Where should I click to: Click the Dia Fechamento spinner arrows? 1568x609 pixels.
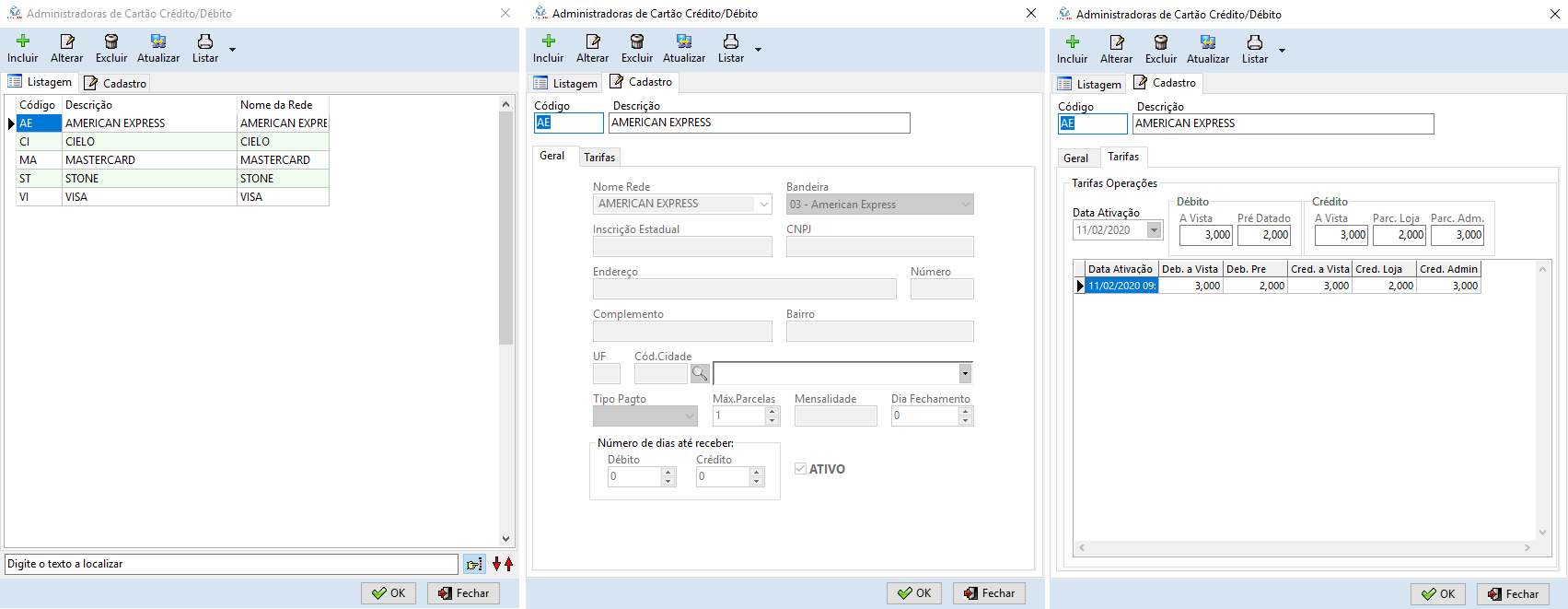(965, 416)
